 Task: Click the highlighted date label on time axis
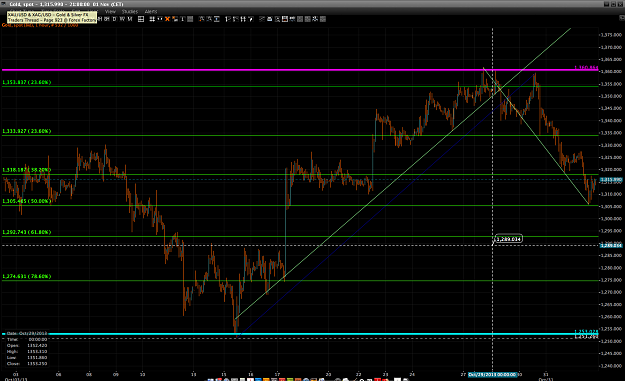click(492, 375)
